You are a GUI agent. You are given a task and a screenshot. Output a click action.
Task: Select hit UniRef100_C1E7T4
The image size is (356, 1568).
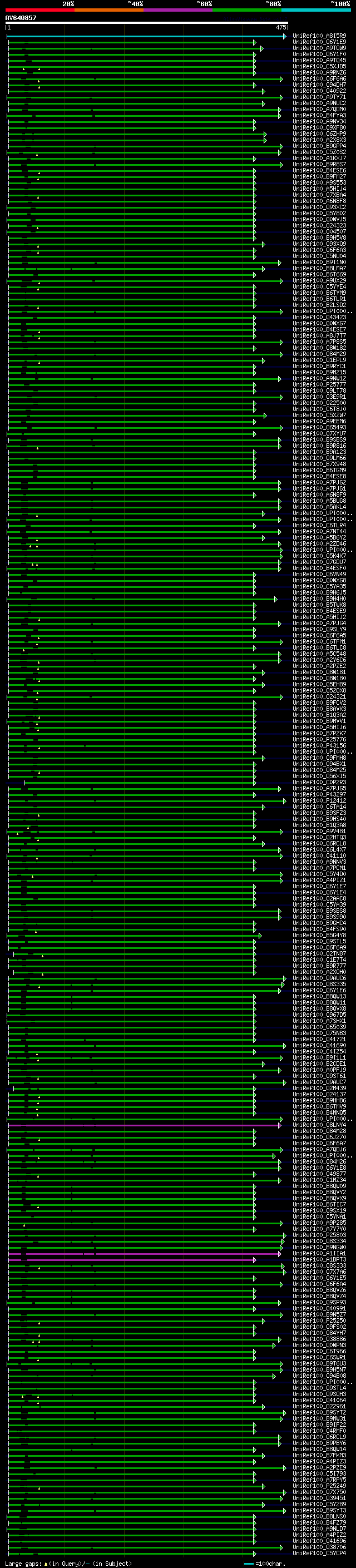coord(319,959)
